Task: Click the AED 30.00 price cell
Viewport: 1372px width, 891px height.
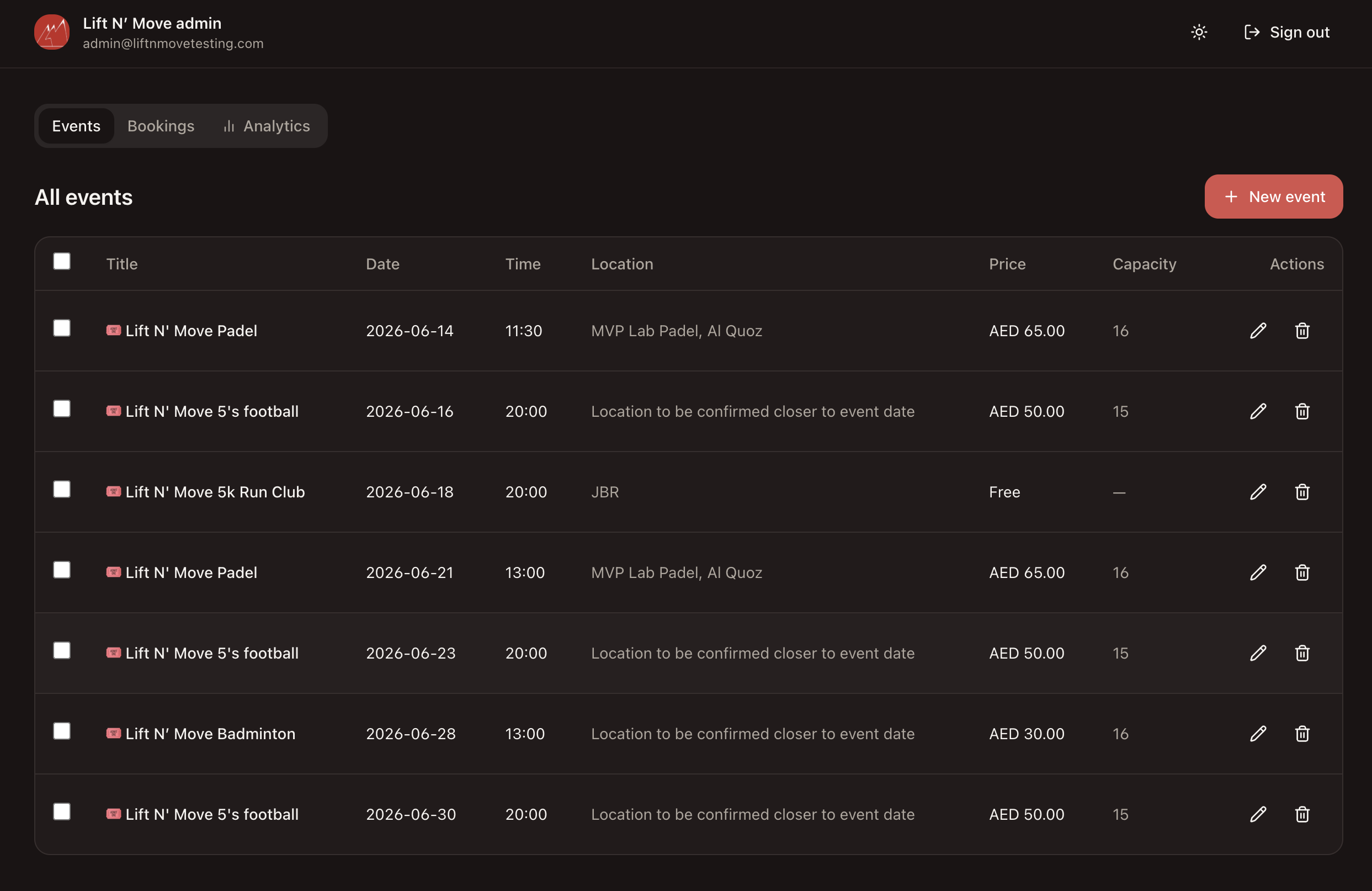Action: [x=1027, y=734]
